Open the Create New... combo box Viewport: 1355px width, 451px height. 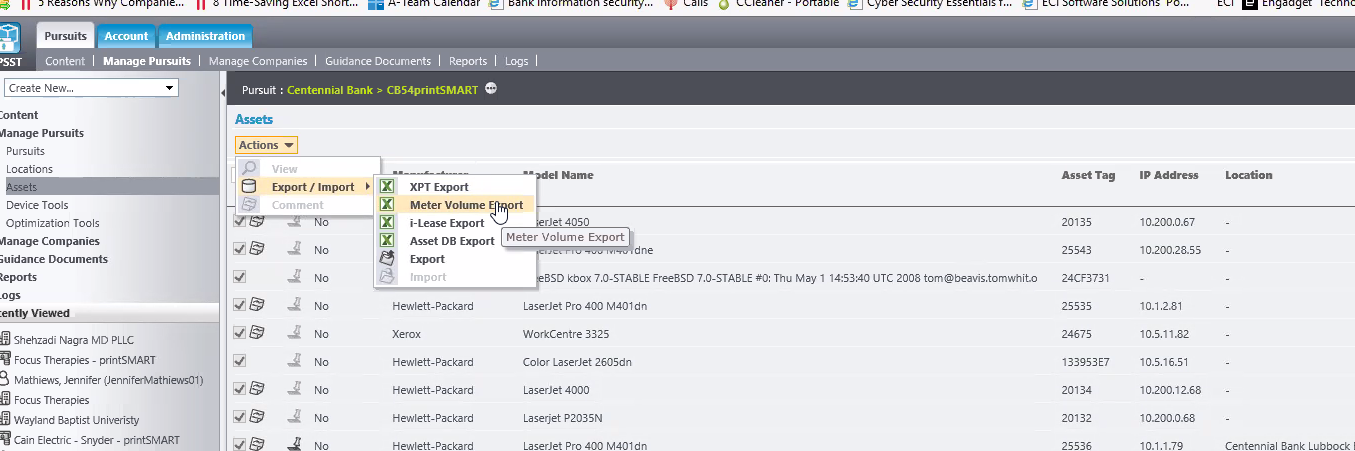[x=90, y=88]
